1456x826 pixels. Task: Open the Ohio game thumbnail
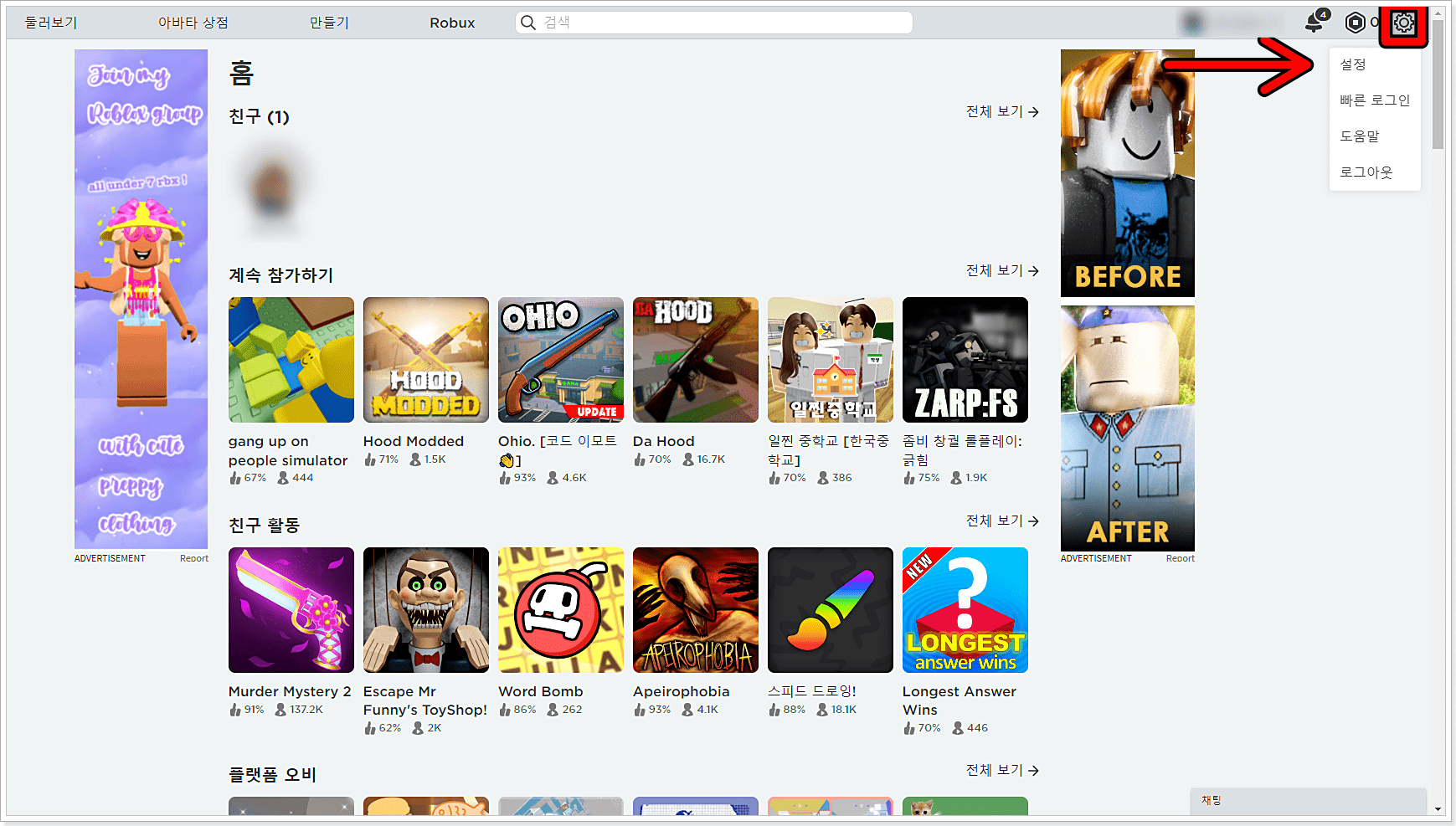(x=561, y=360)
